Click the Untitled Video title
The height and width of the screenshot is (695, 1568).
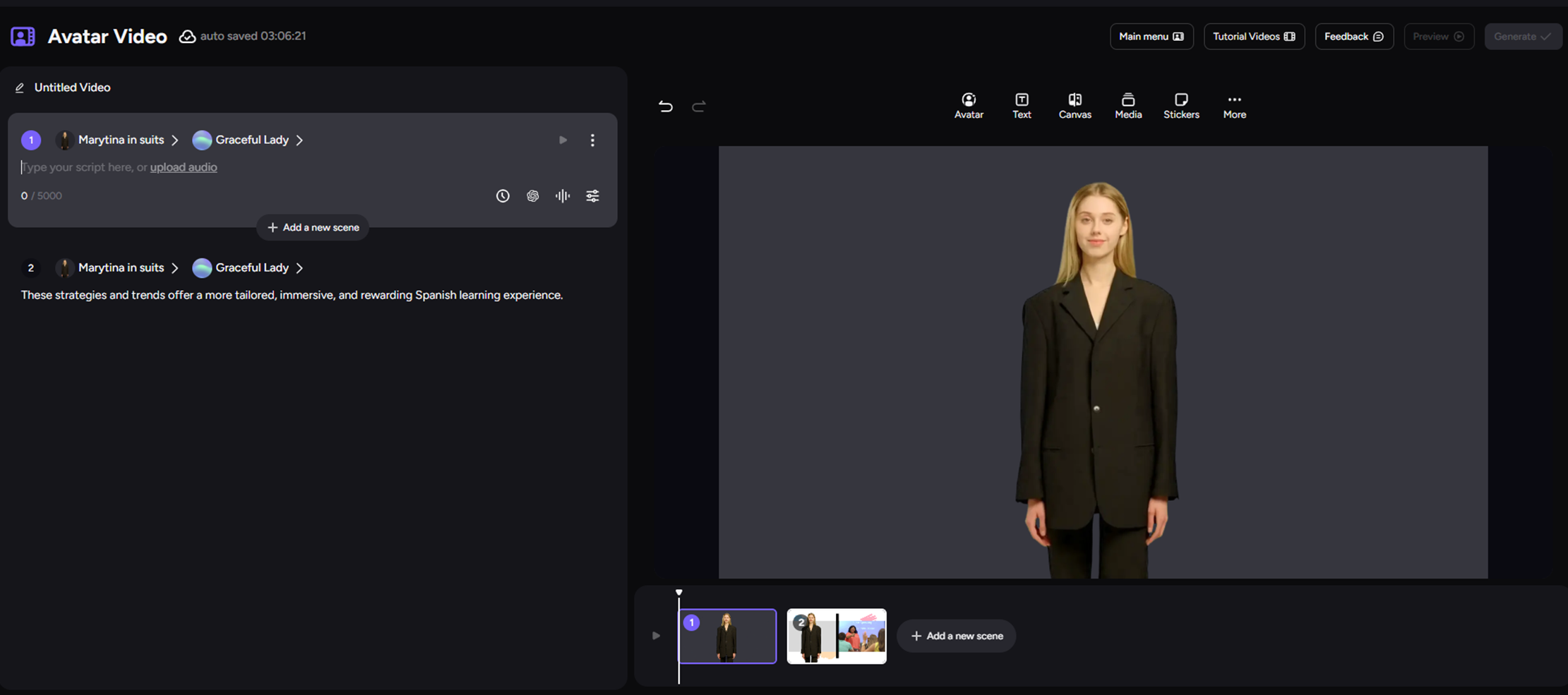[x=72, y=87]
